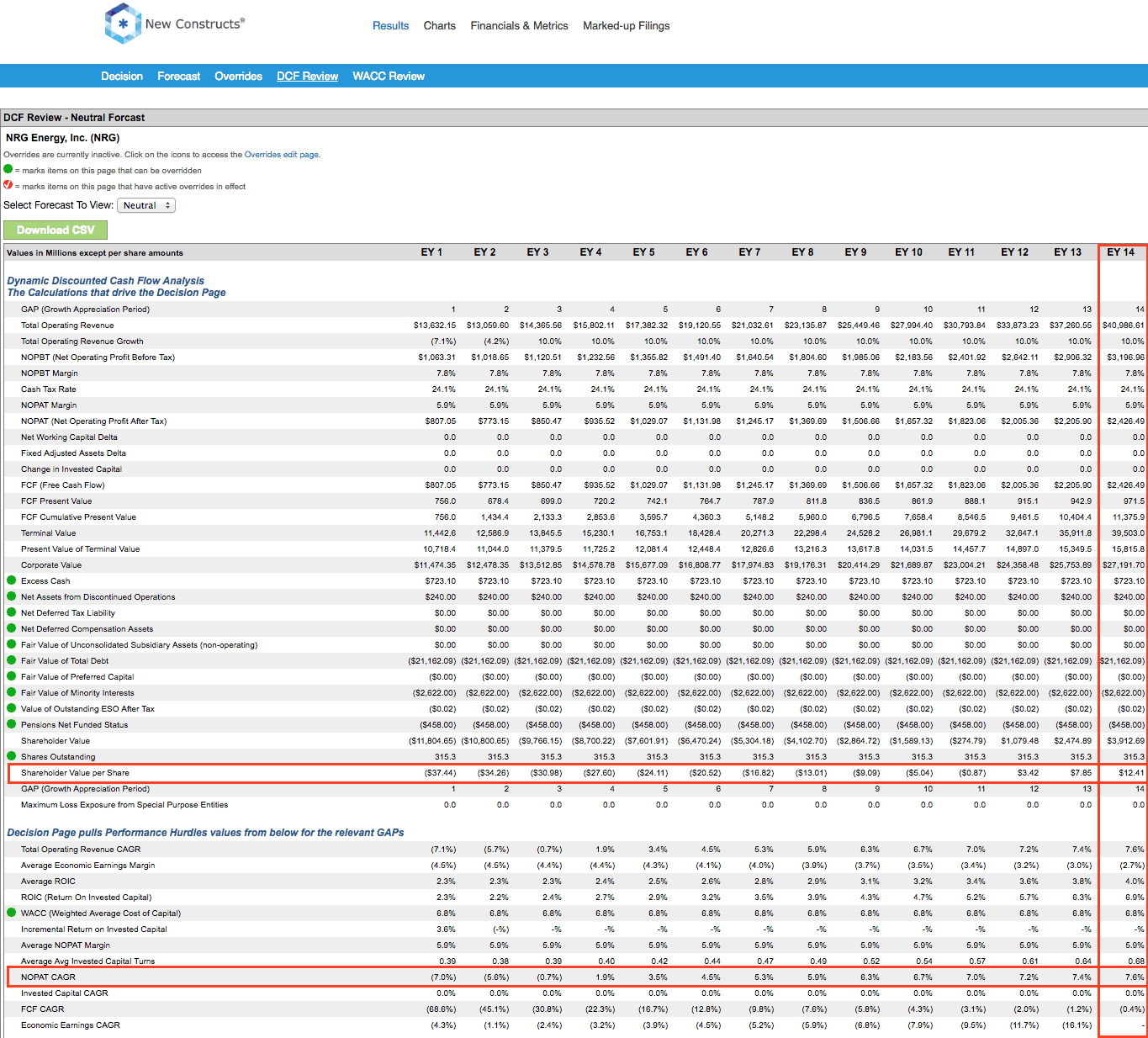Image resolution: width=1148 pixels, height=1038 pixels.
Task: Click the EY 7 column header
Action: pos(749,252)
